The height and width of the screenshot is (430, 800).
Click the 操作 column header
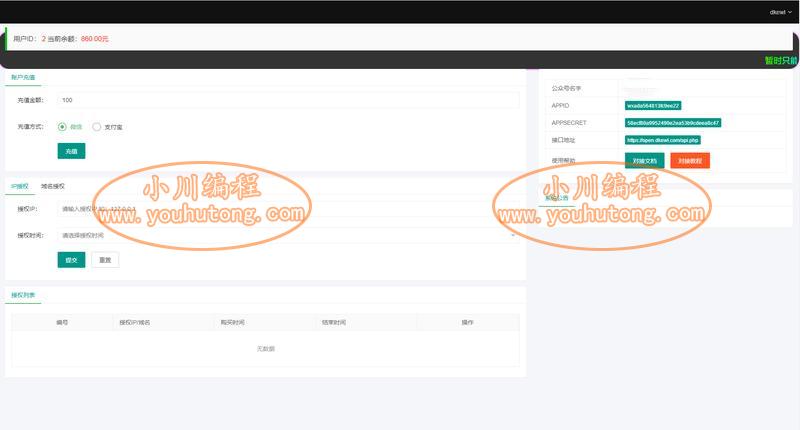pos(467,322)
